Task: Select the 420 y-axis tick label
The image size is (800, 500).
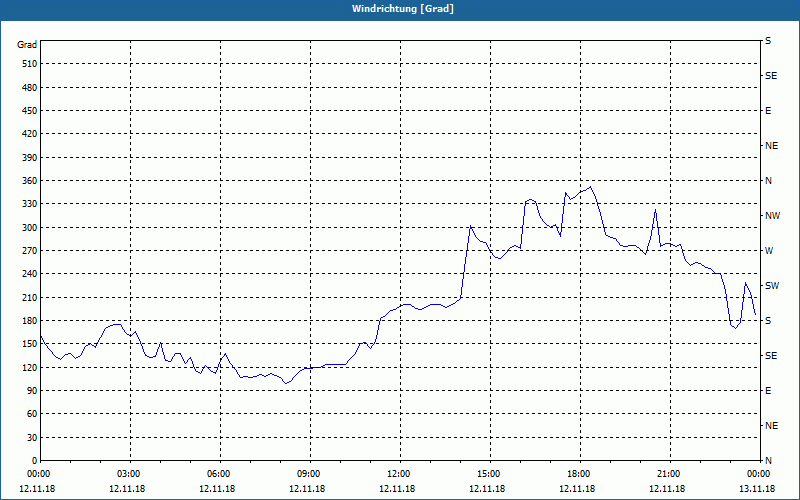Action: coord(30,134)
